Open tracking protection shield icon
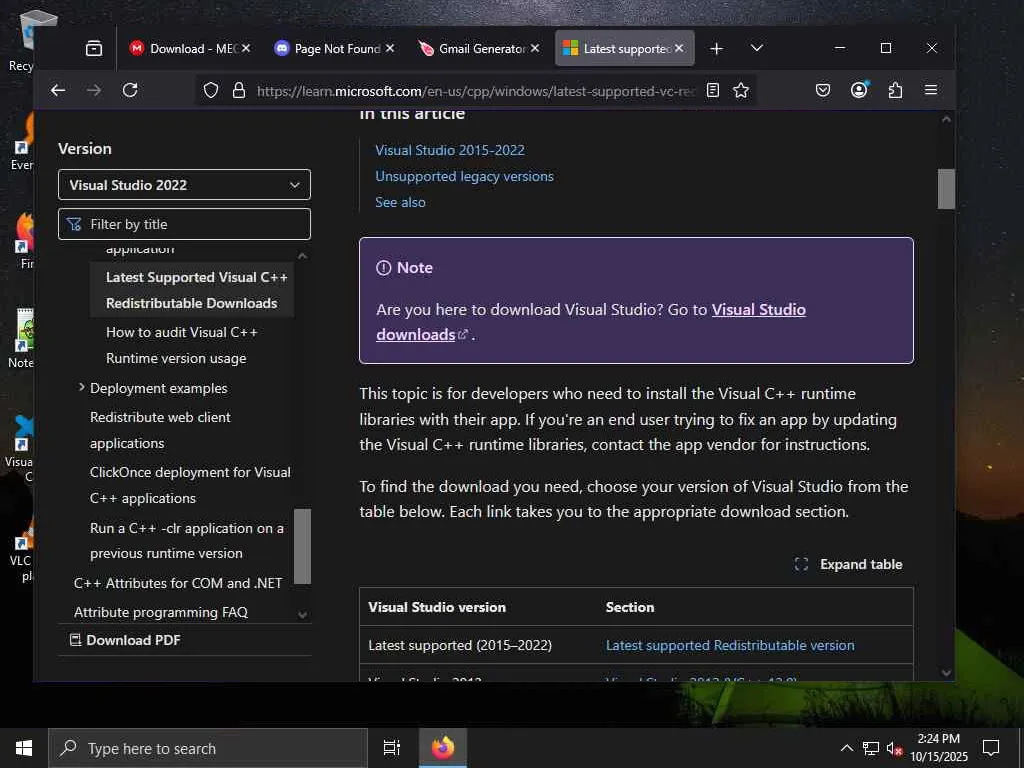This screenshot has height=768, width=1024. (x=210, y=90)
